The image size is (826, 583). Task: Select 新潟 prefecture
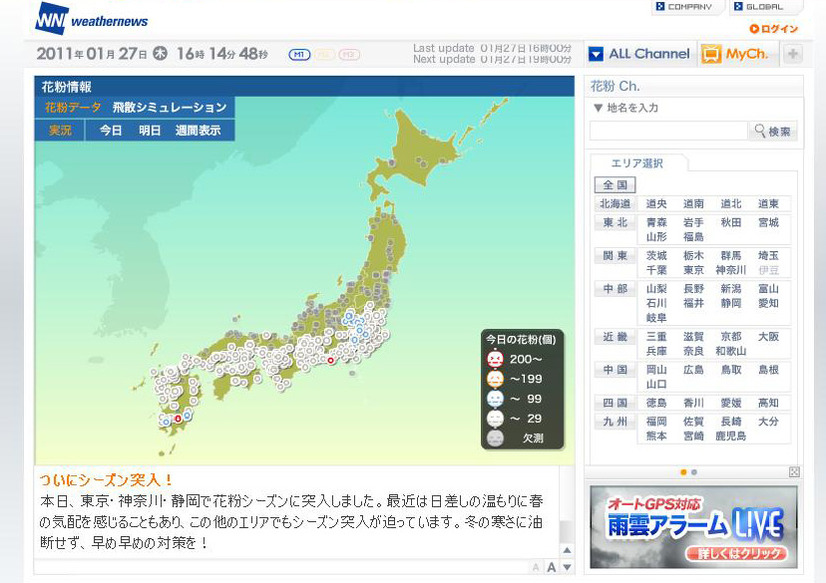pyautogui.click(x=731, y=289)
